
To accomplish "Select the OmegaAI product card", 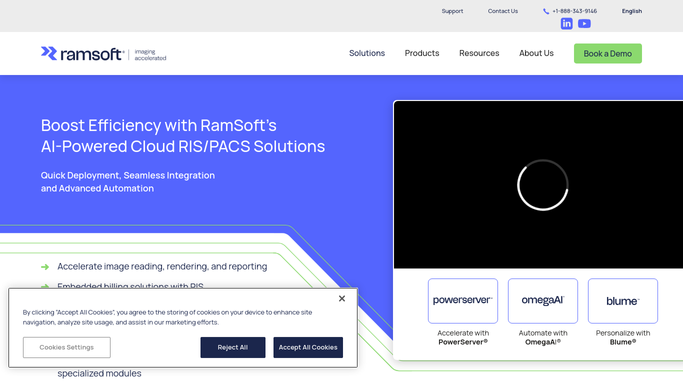I will 543,301.
